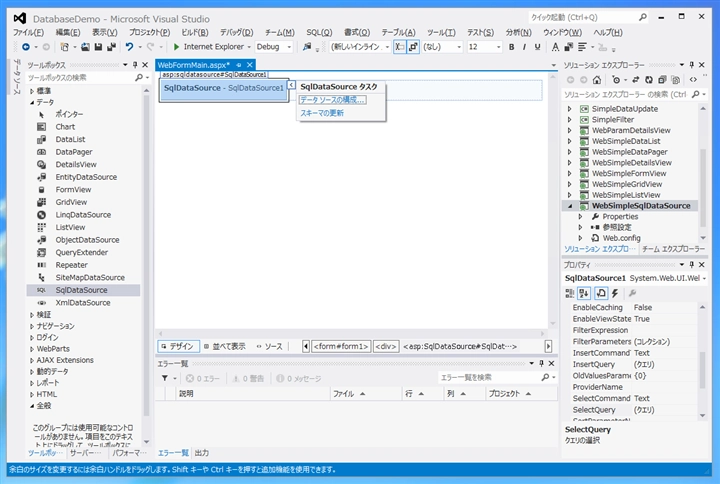The height and width of the screenshot is (484, 720).
Task: Expand the standard group at top of Toolbox
Action: (x=32, y=91)
